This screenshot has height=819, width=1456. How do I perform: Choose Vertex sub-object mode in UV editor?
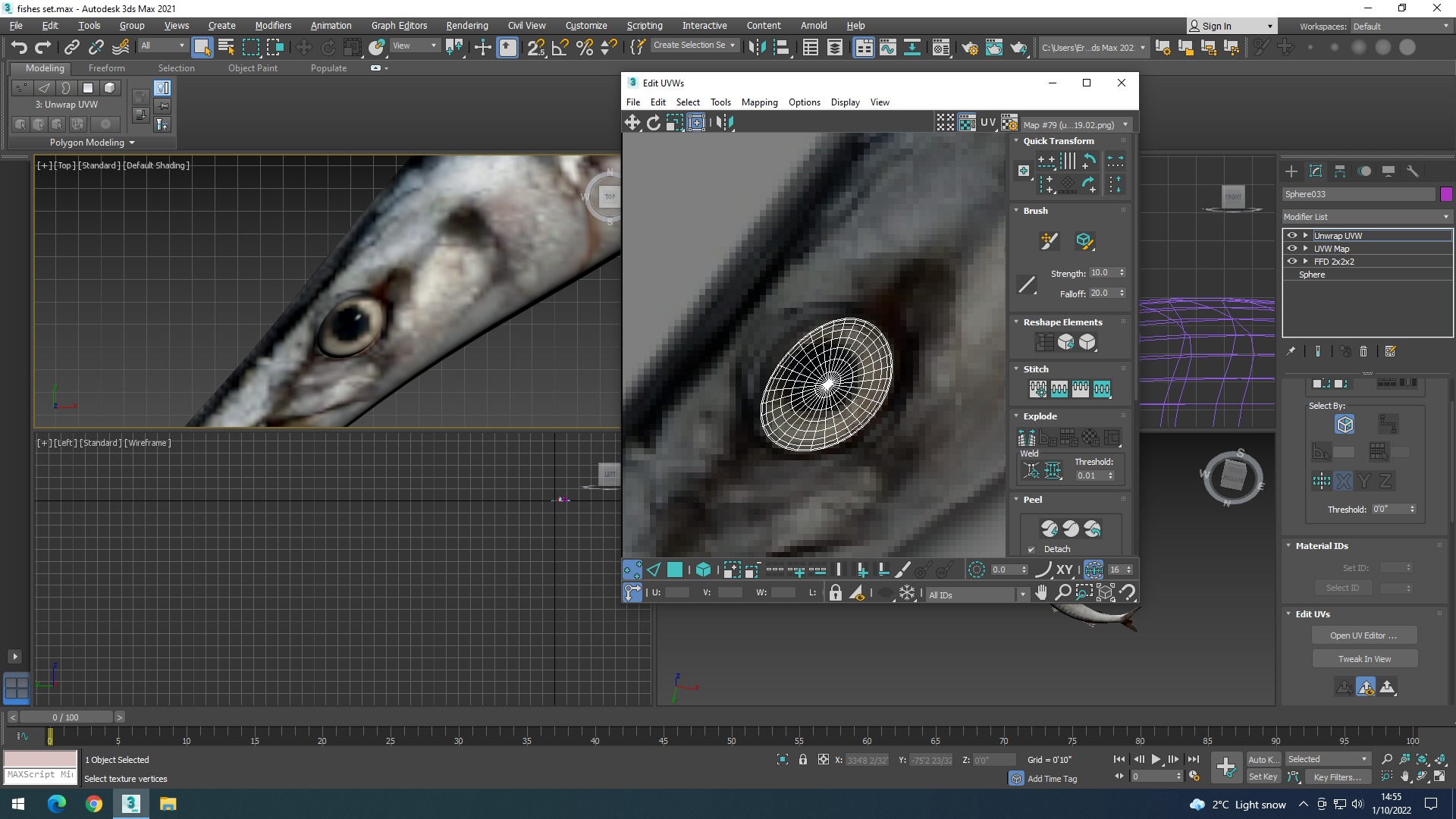pos(632,570)
